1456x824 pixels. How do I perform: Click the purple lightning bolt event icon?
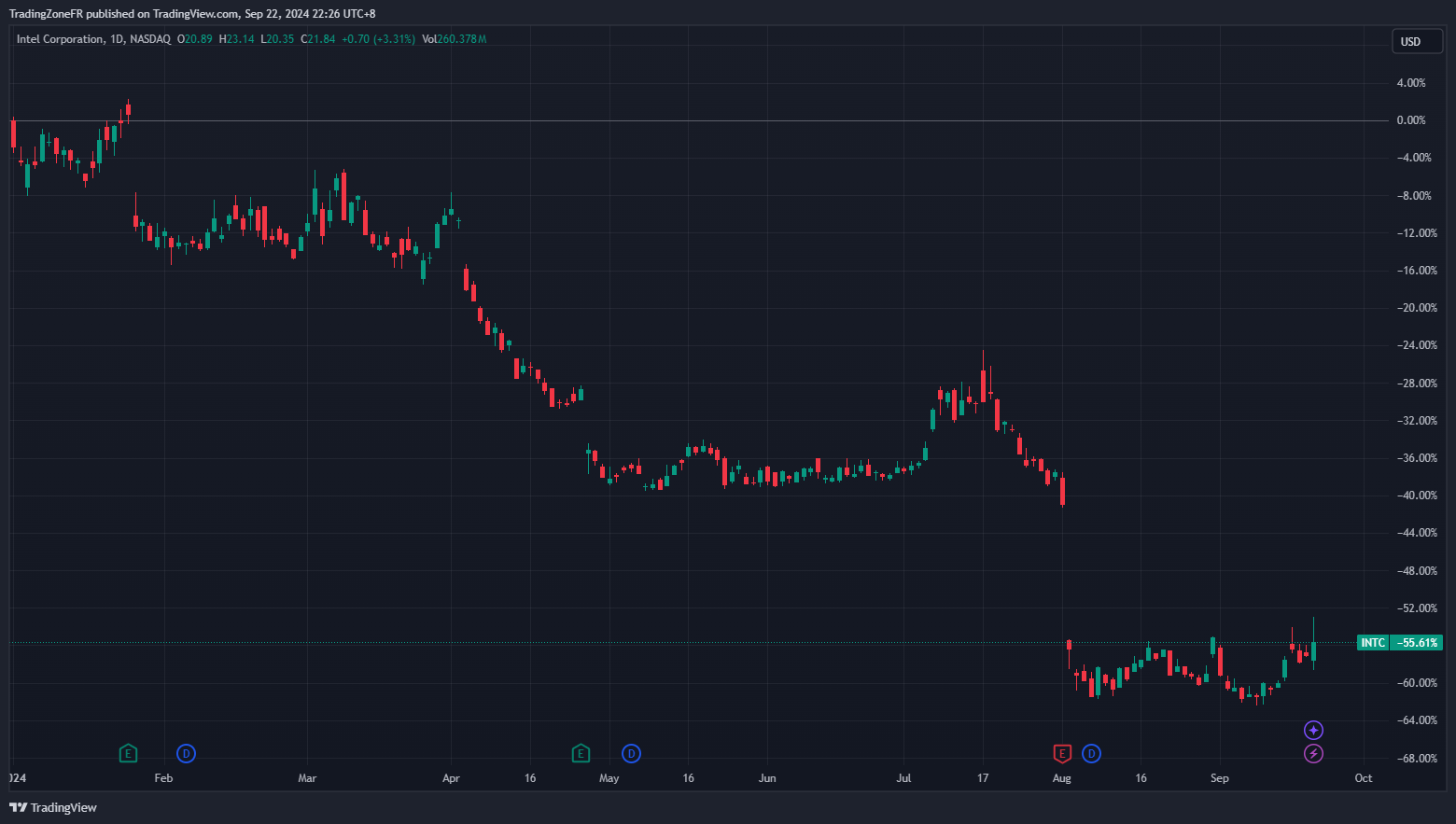click(1313, 753)
